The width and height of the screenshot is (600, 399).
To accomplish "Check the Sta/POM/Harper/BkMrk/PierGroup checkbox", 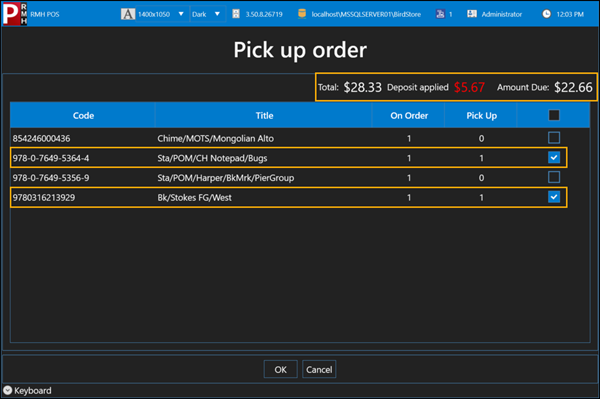I will click(554, 177).
